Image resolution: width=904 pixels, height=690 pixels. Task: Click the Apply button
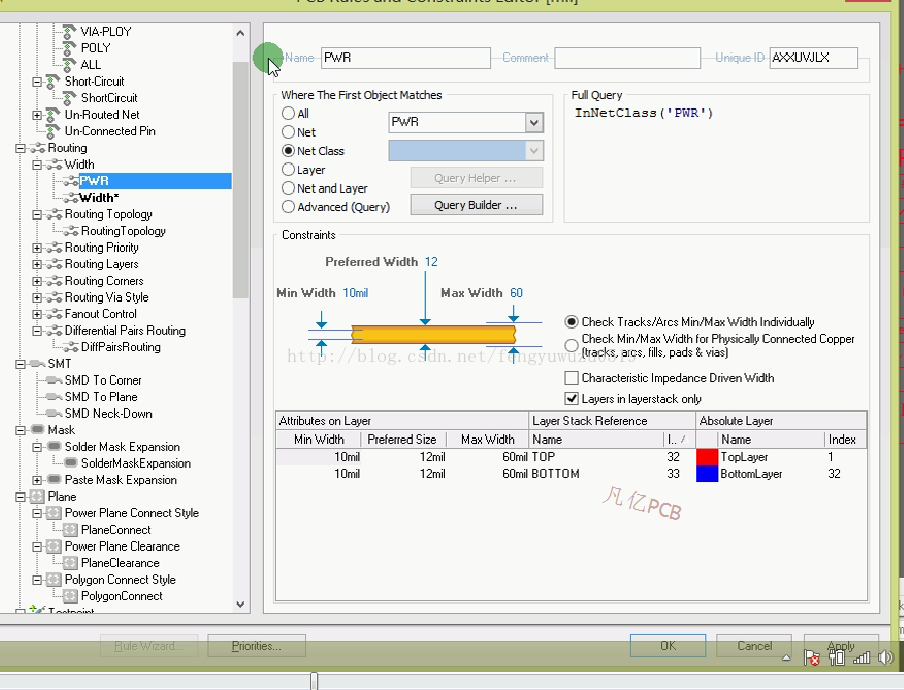tap(841, 646)
